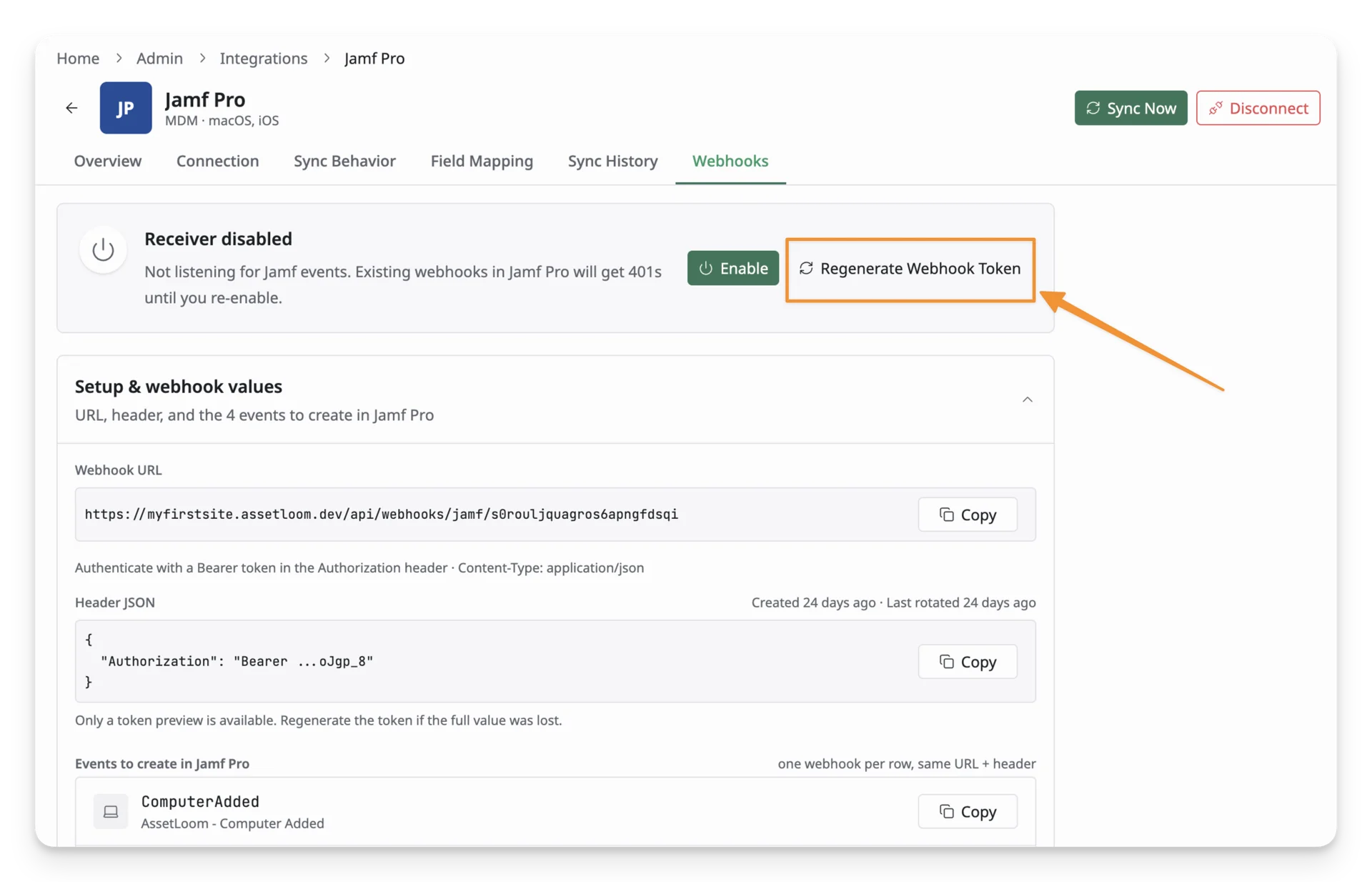Viewport: 1372px width, 882px height.
Task: Open the Overview tab
Action: click(x=108, y=161)
